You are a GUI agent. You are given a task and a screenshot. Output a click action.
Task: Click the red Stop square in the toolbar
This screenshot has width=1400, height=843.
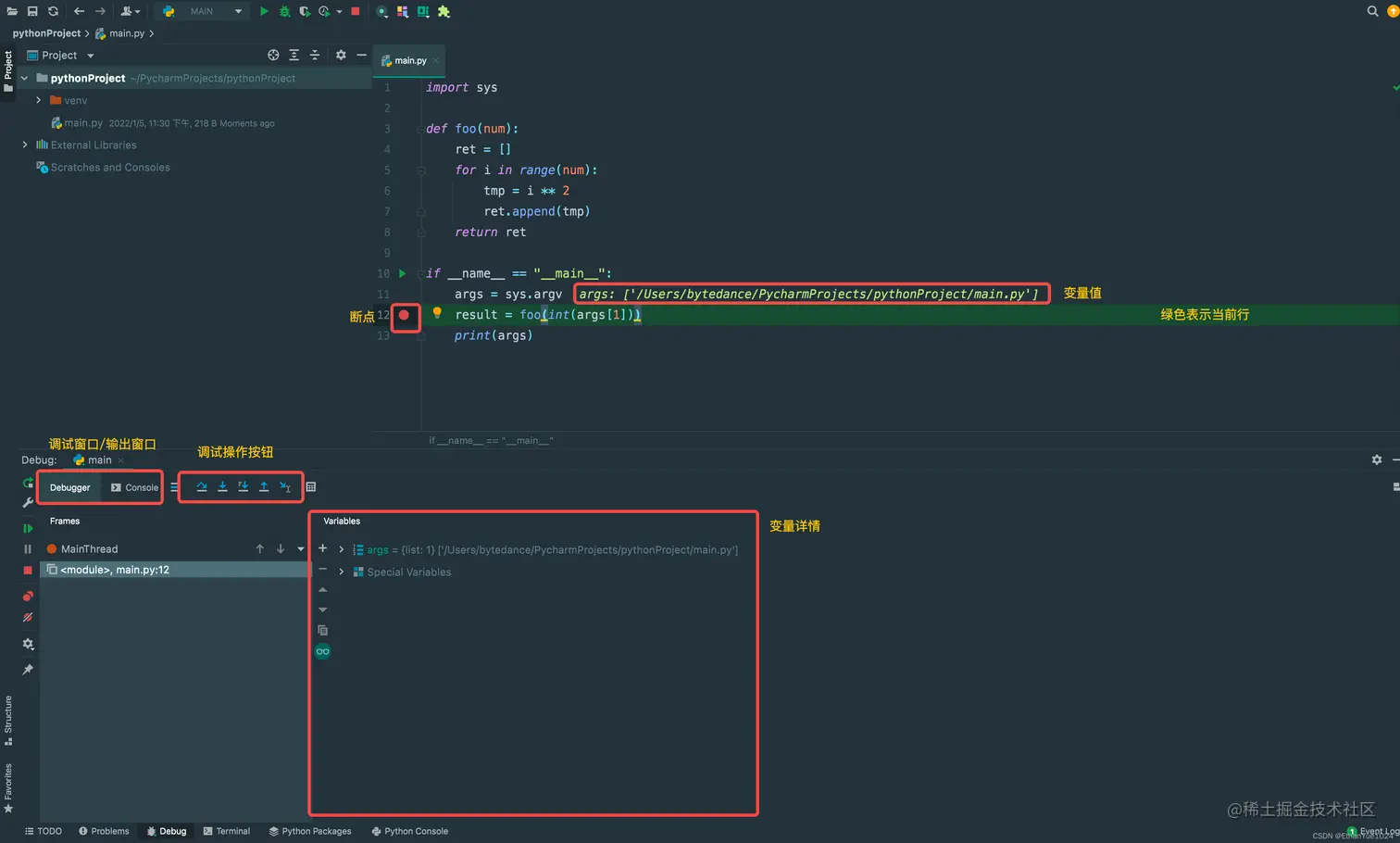[355, 11]
